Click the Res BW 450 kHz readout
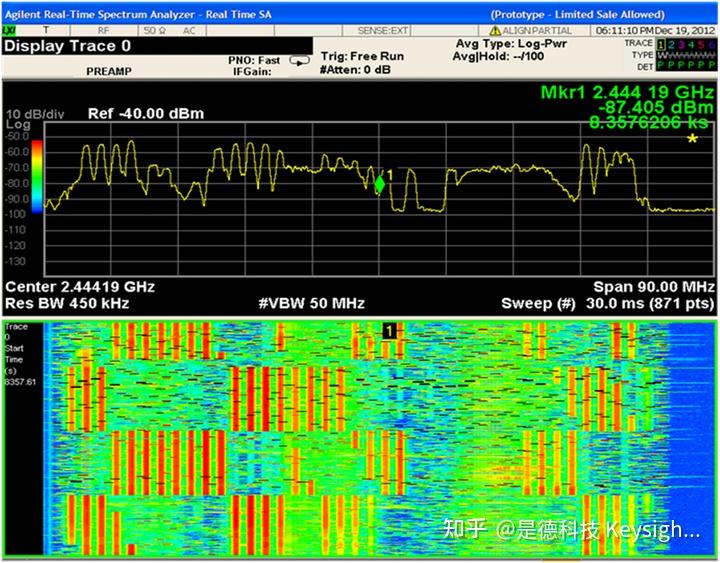The width and height of the screenshot is (720, 563). [67, 304]
